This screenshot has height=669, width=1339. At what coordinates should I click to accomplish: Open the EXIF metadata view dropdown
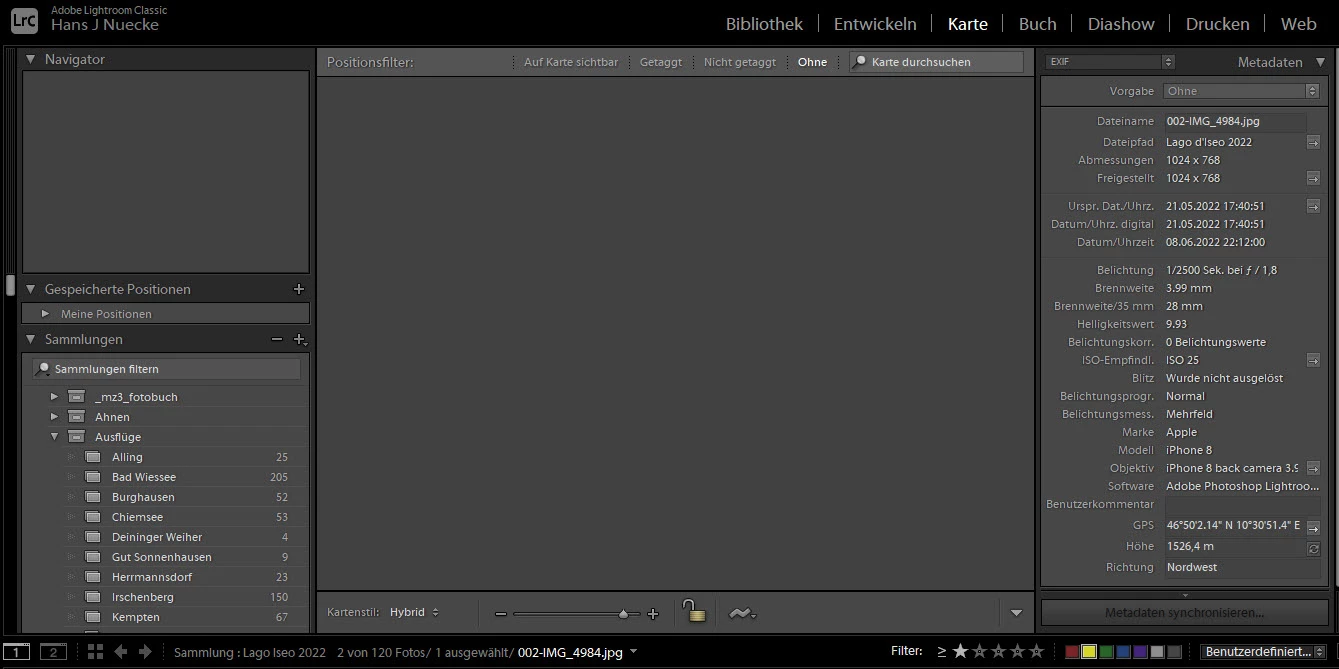tap(1110, 62)
